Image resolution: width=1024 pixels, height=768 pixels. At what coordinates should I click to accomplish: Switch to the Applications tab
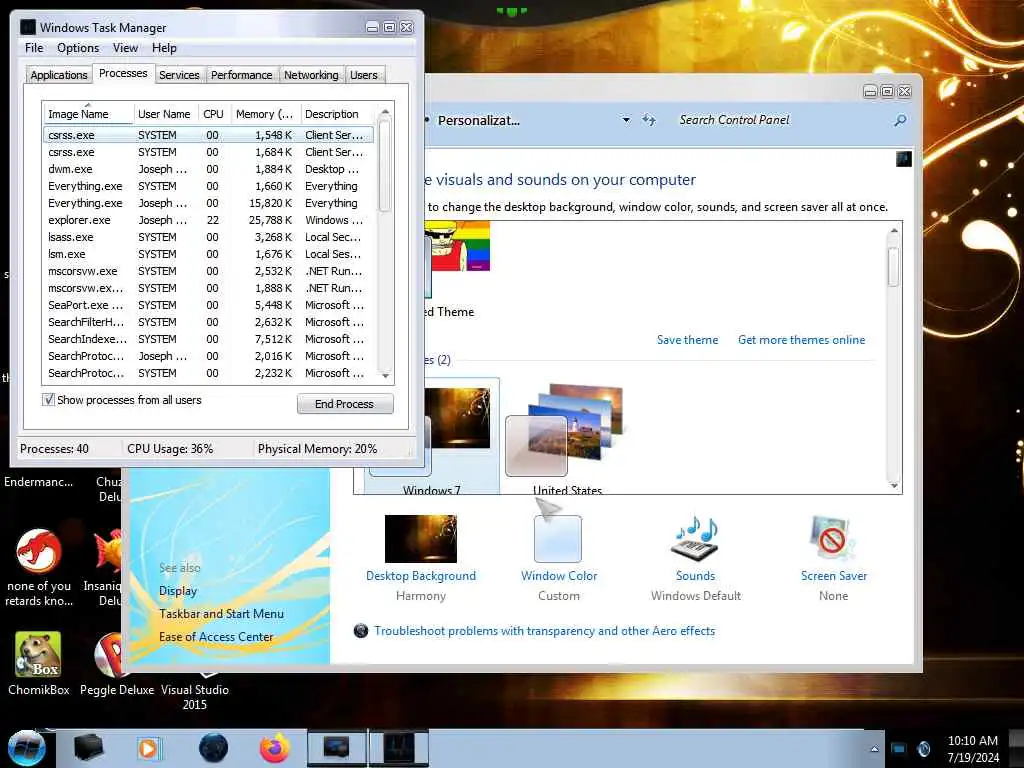click(59, 75)
